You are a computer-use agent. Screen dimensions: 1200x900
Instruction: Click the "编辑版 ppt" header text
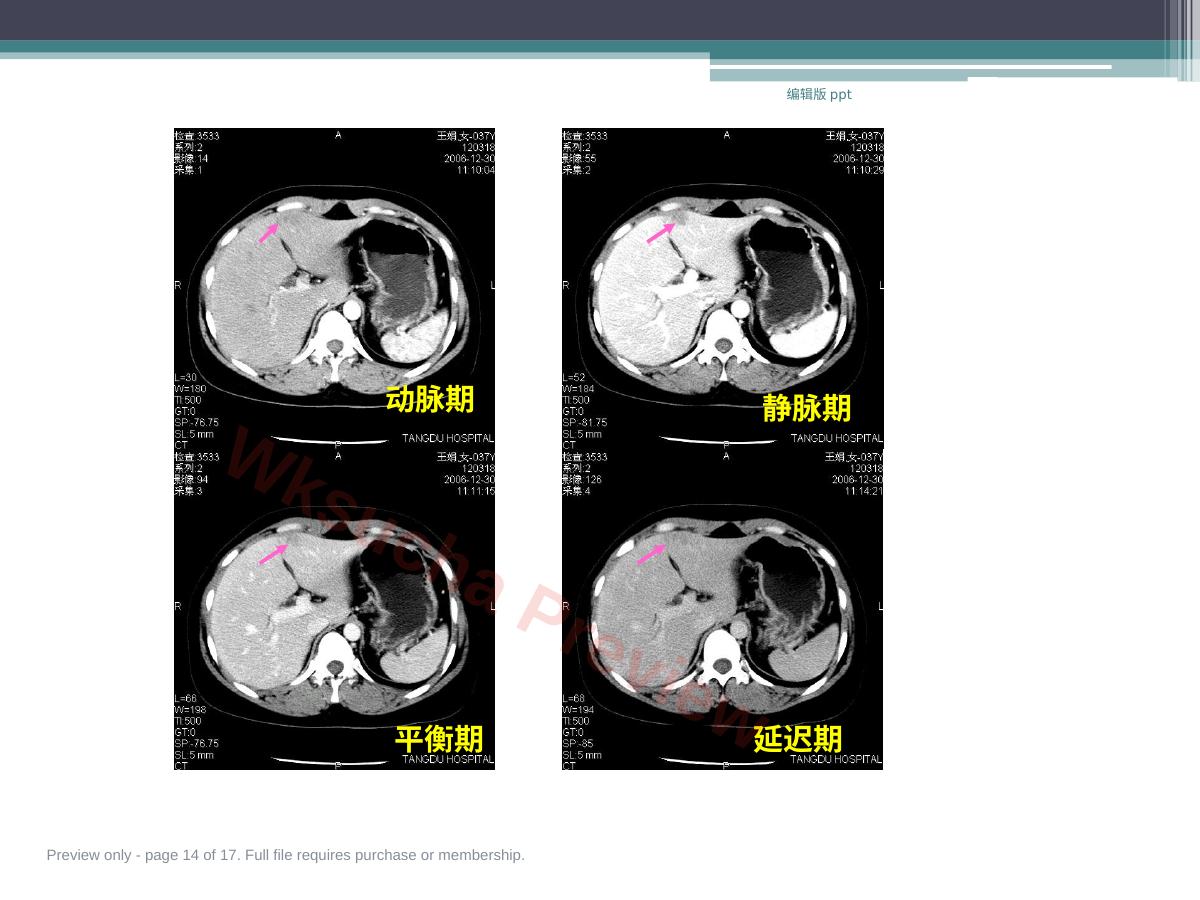819,94
